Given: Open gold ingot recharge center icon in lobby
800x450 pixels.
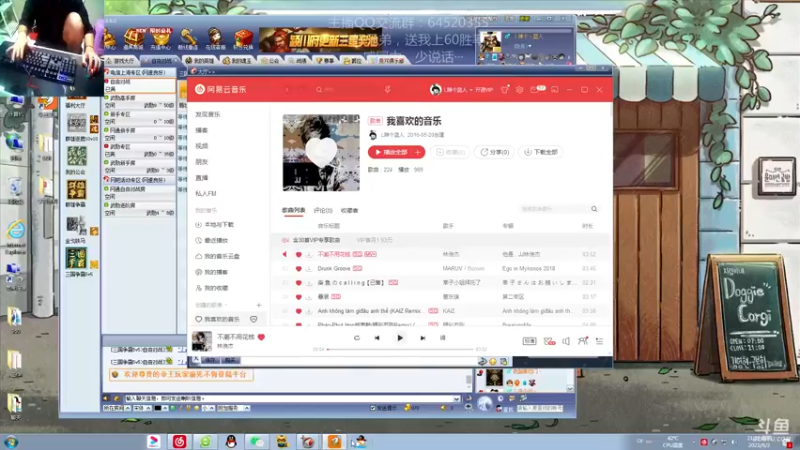Looking at the screenshot, I should tap(161, 38).
